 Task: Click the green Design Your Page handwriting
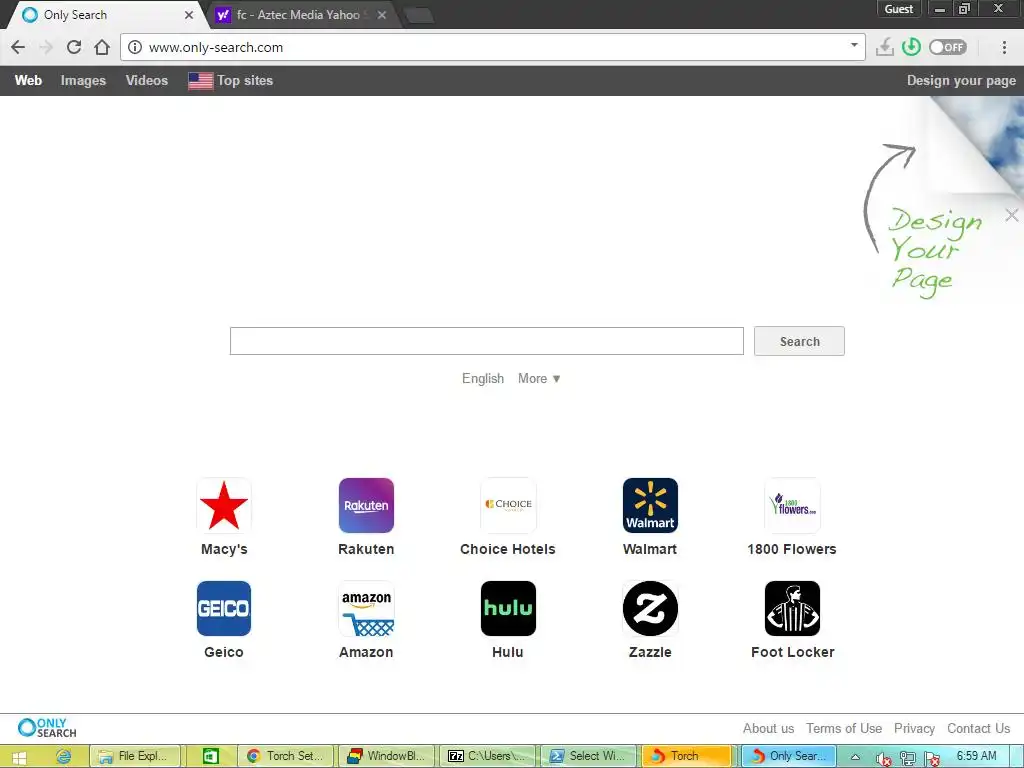(934, 253)
